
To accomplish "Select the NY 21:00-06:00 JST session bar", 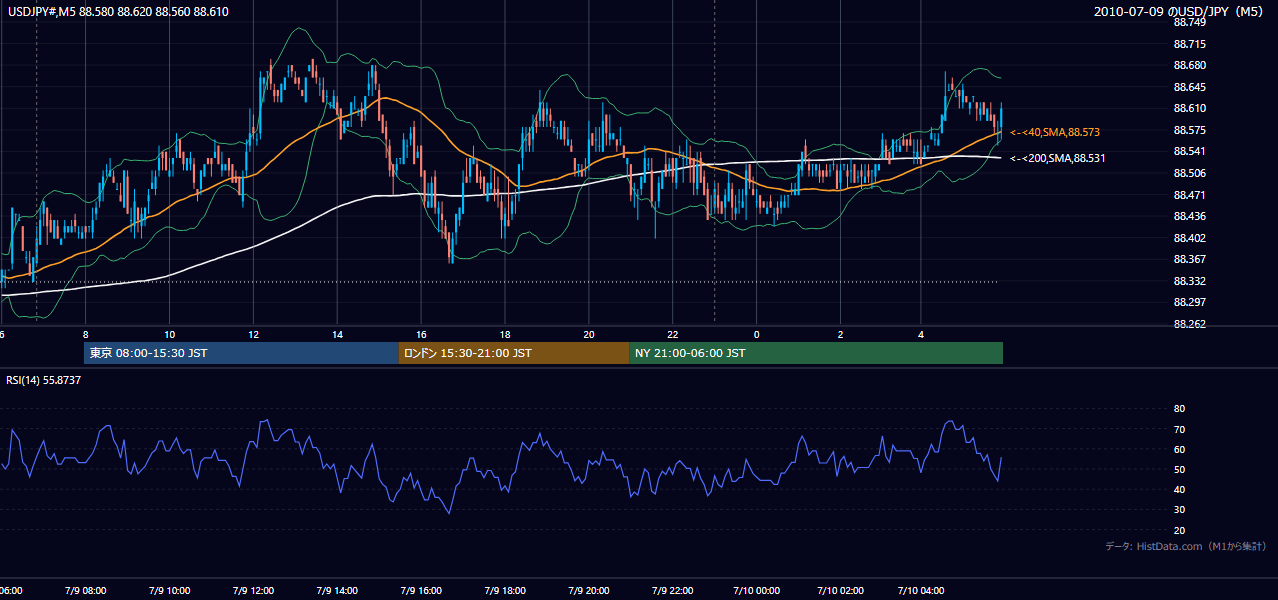I will coord(816,353).
